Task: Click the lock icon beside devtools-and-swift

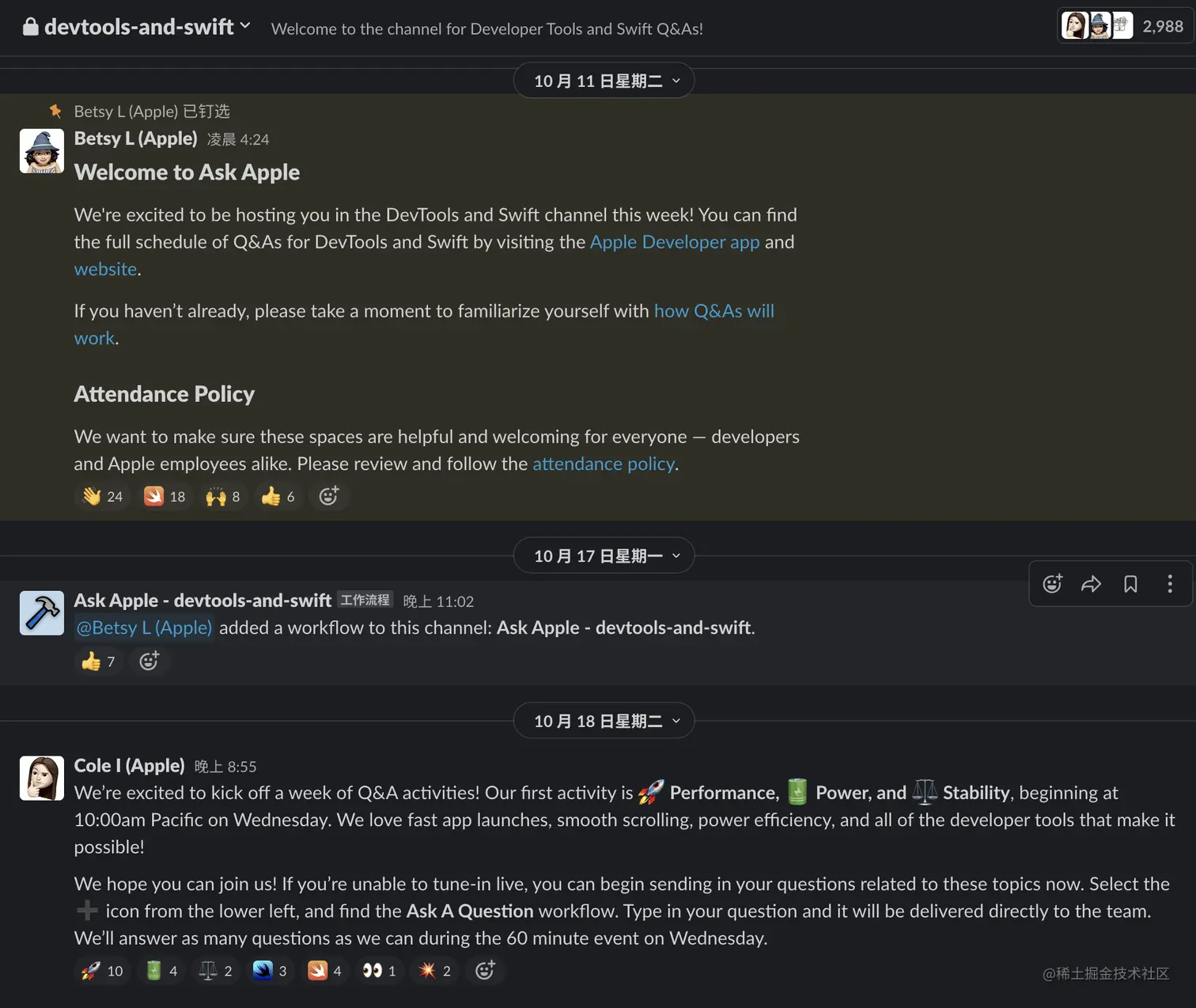Action: pyautogui.click(x=30, y=26)
